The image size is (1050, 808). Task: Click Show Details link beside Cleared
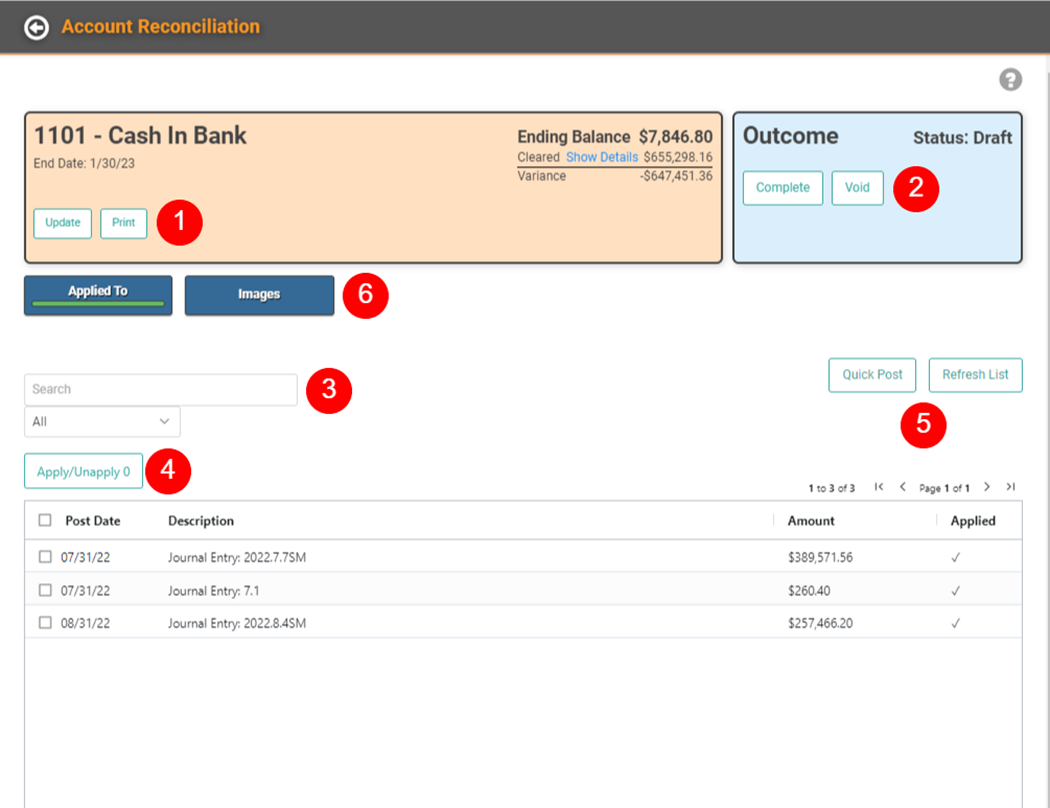(601, 158)
